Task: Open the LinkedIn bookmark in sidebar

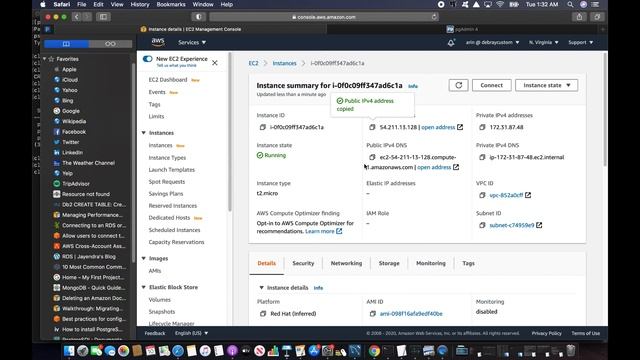Action: [x=72, y=152]
